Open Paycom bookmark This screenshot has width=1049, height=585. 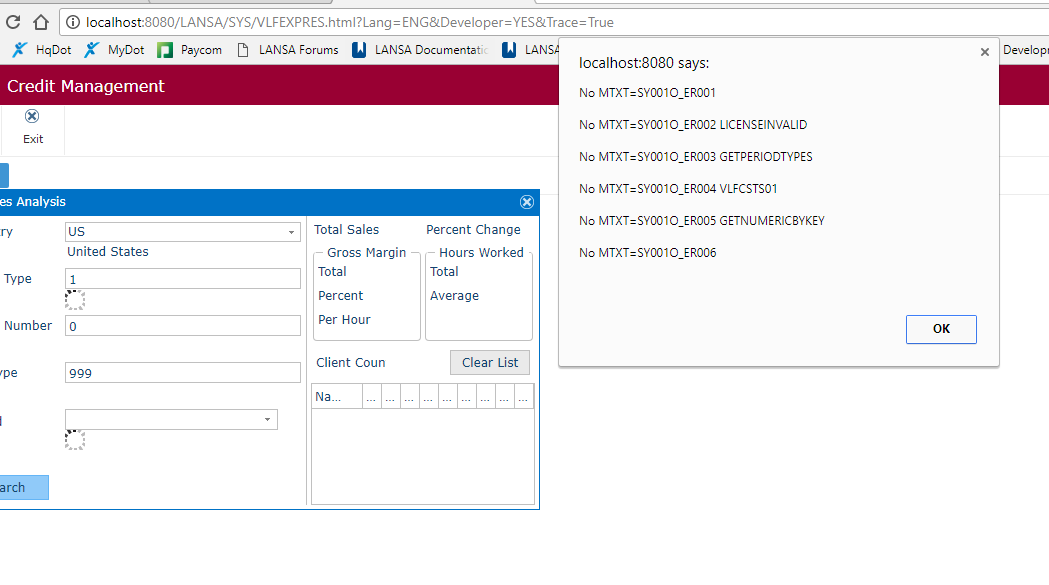pyautogui.click(x=189, y=50)
